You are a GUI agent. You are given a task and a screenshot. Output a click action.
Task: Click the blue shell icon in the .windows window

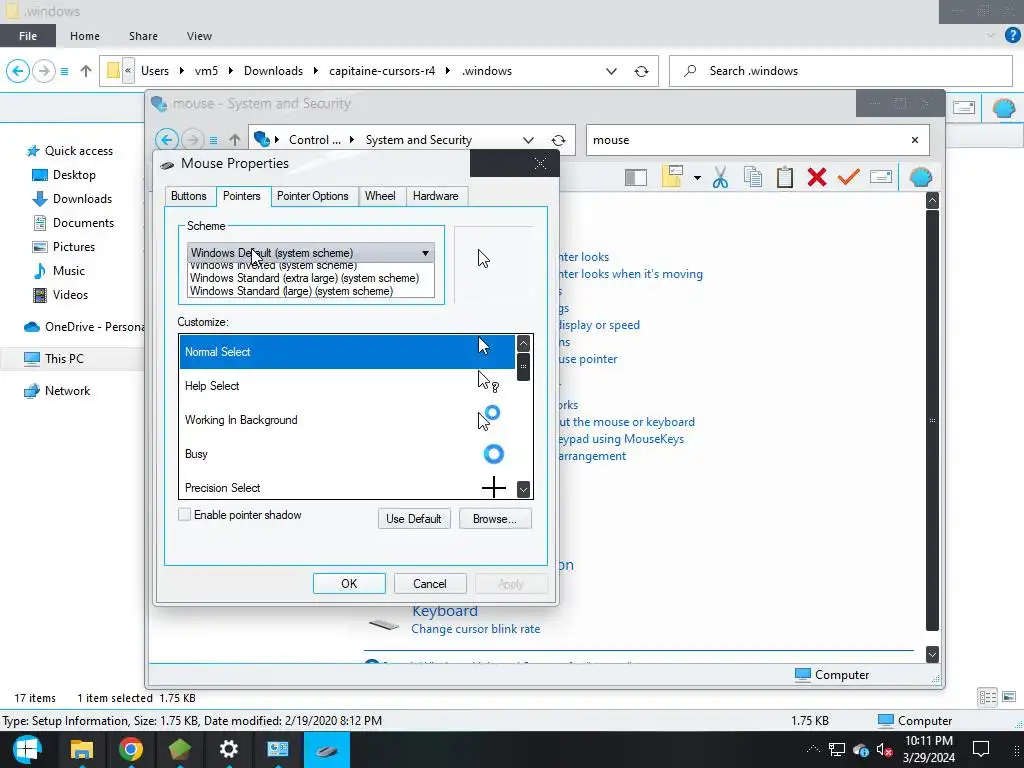coord(1004,107)
